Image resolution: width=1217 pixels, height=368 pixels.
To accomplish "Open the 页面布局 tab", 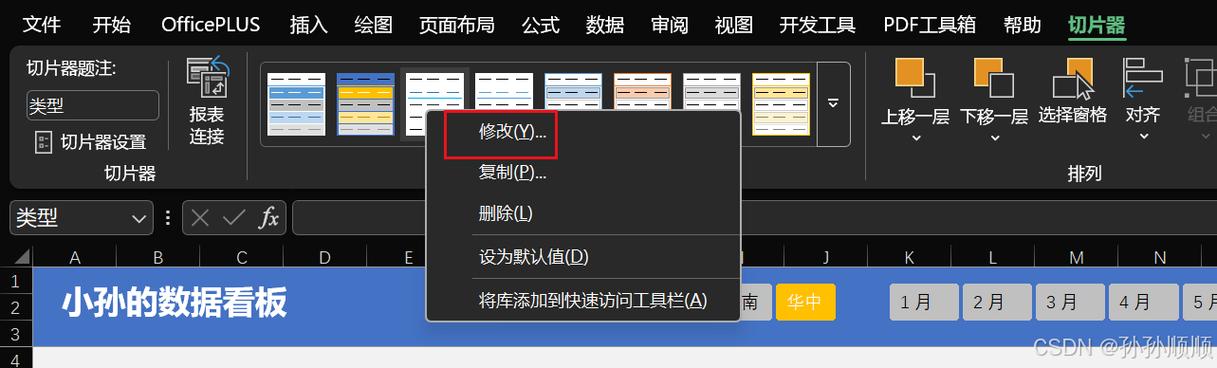I will click(456, 24).
